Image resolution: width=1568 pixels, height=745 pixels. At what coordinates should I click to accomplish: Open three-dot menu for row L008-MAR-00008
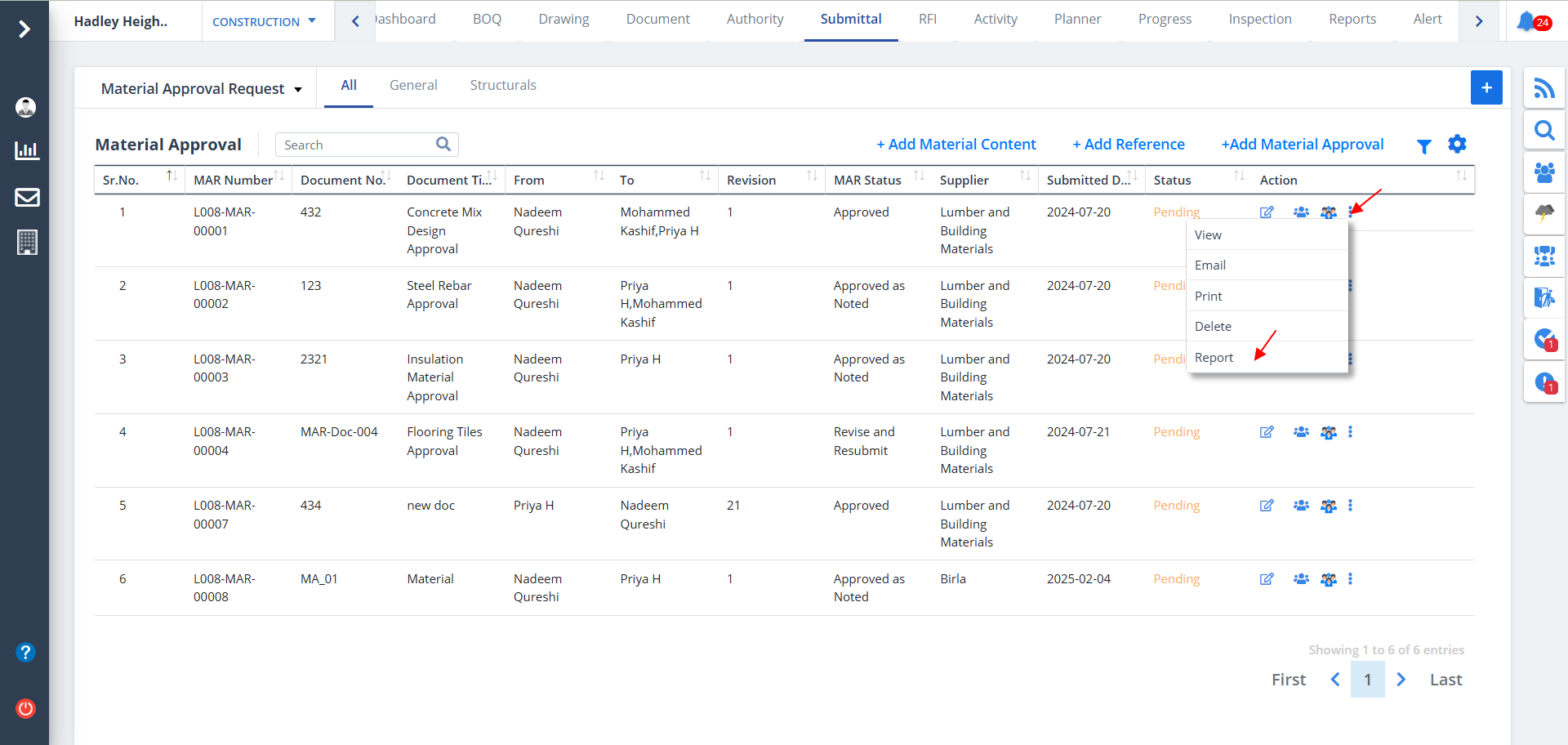(1350, 579)
